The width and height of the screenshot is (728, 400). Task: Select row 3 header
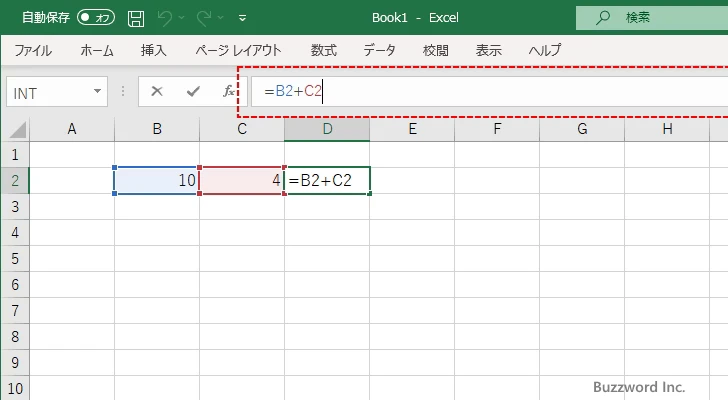click(15, 206)
